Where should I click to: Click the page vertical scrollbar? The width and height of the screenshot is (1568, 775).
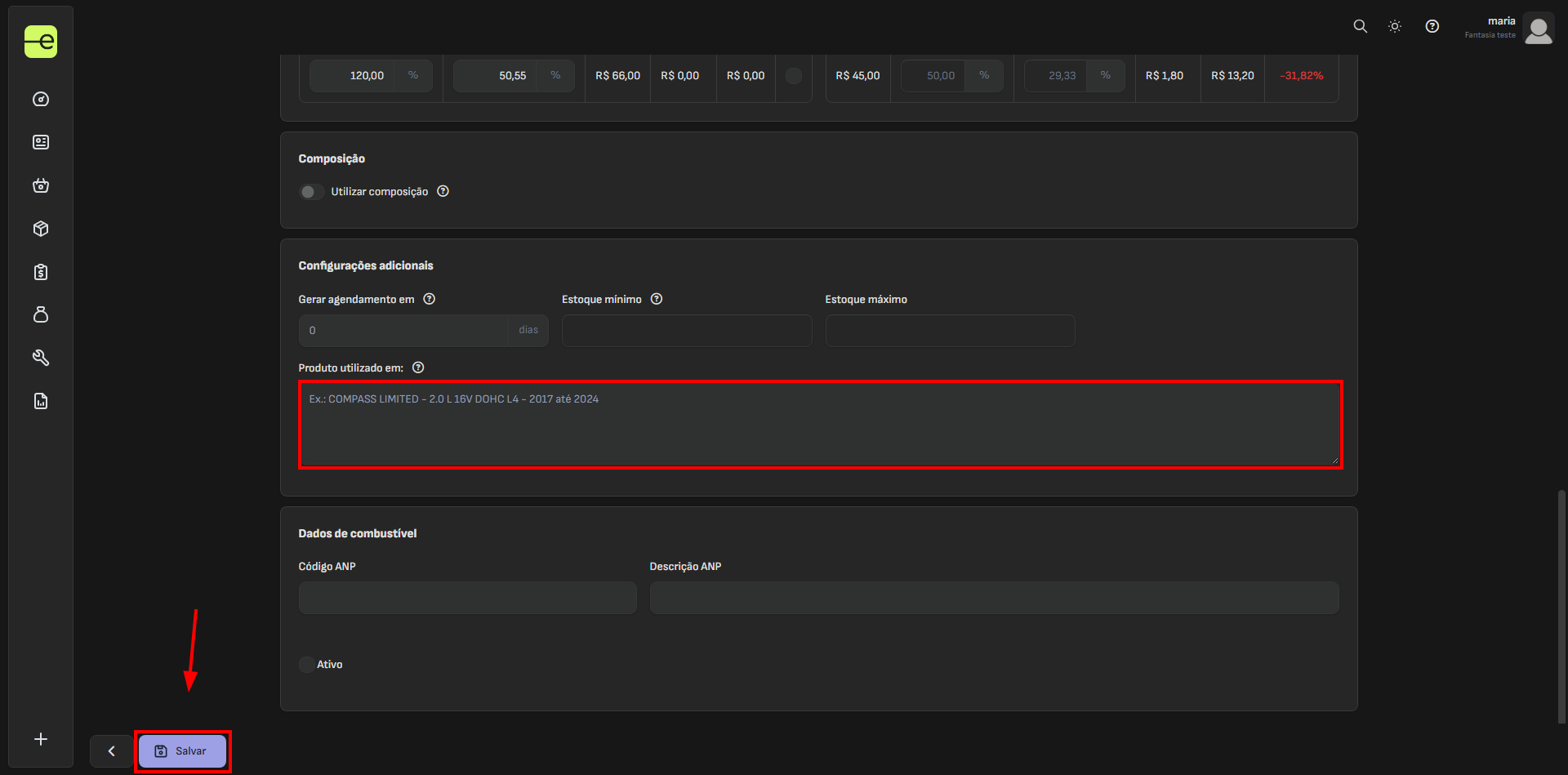click(x=1561, y=606)
